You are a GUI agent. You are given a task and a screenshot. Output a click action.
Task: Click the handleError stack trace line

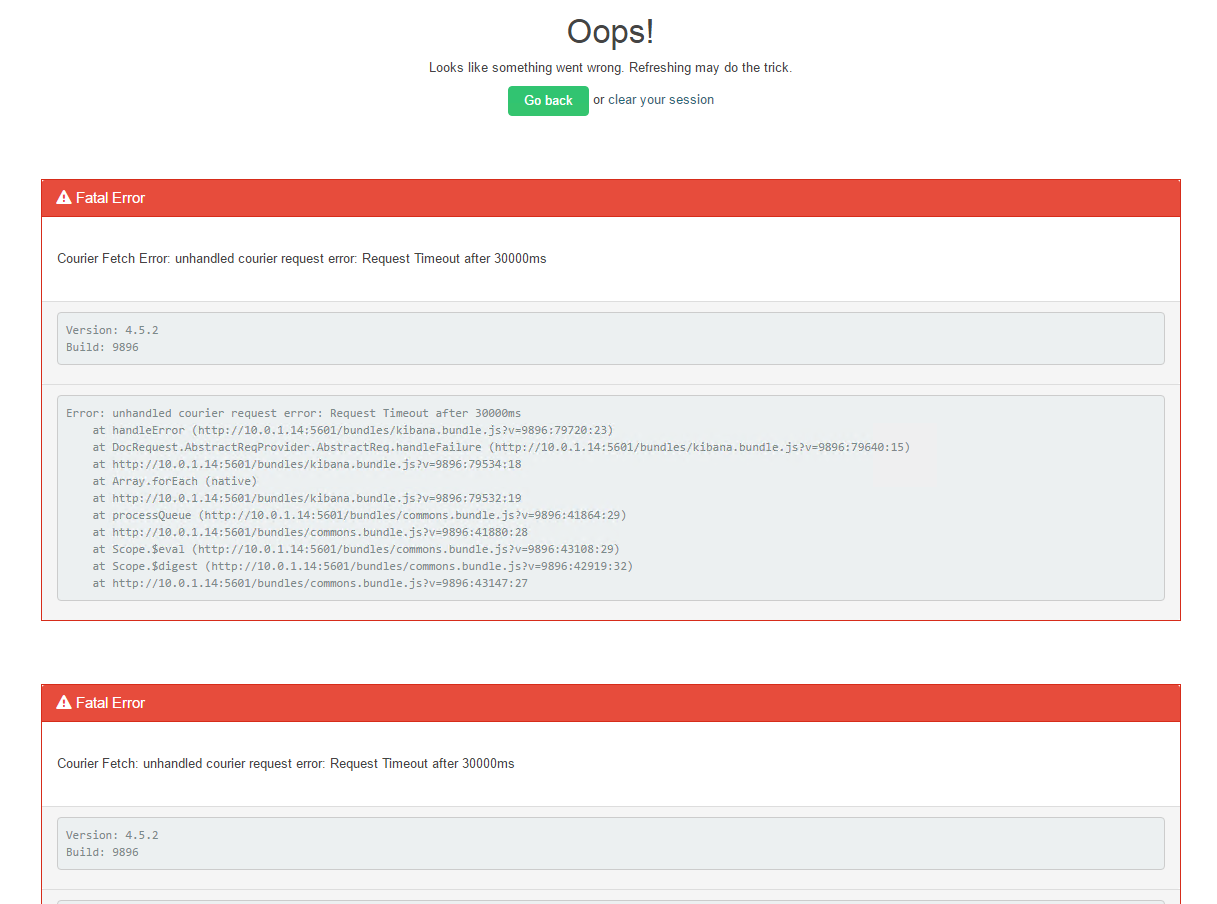click(x=353, y=430)
